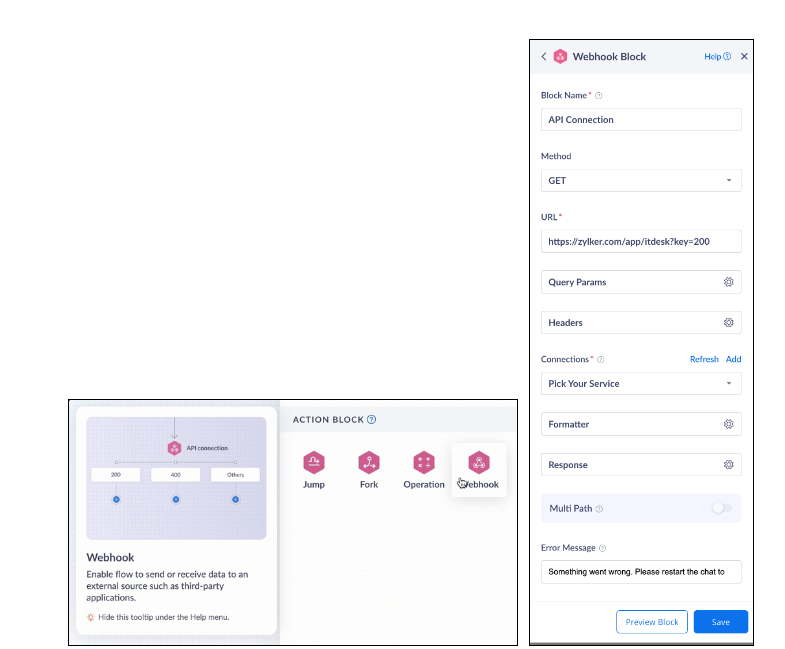Open Query Params settings gear

click(729, 282)
